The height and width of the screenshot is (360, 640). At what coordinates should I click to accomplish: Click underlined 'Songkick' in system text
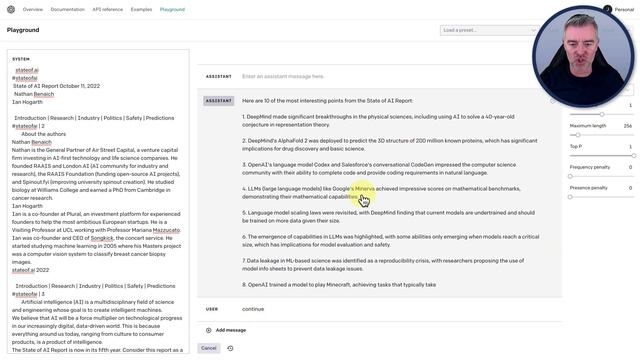coord(102,238)
